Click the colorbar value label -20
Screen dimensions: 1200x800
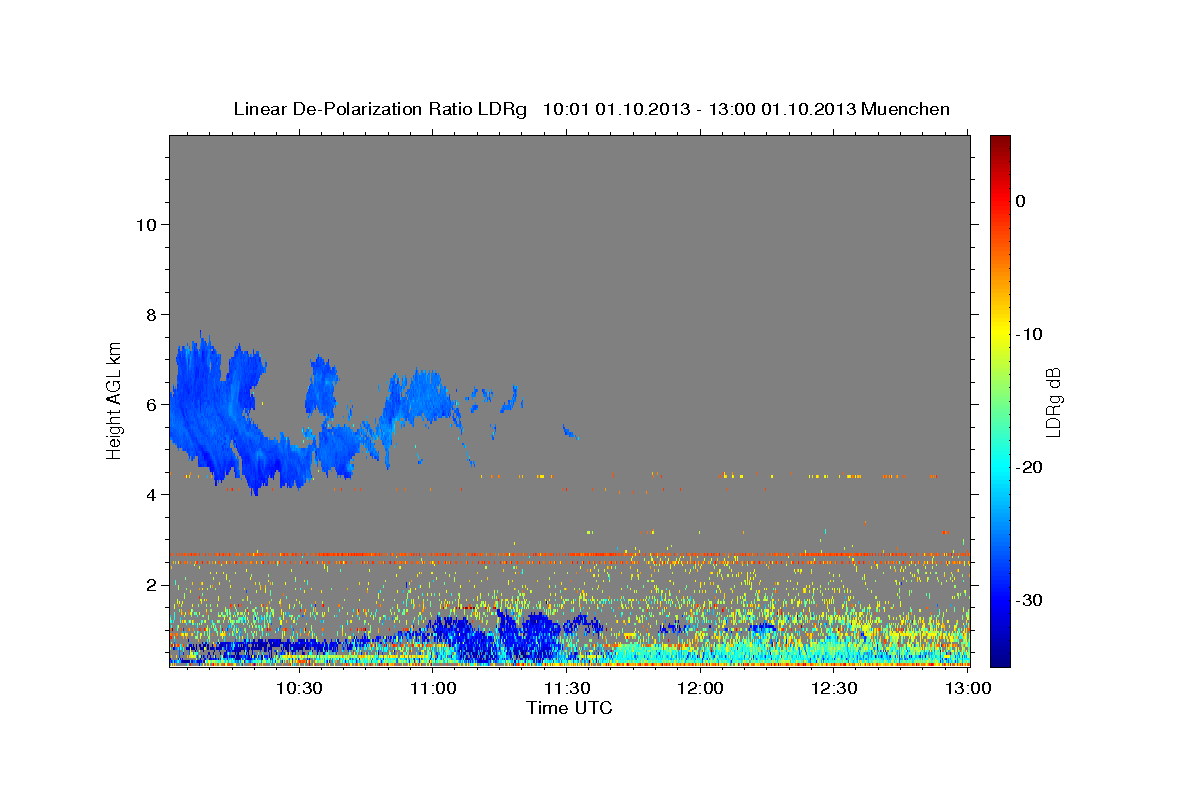[1029, 467]
